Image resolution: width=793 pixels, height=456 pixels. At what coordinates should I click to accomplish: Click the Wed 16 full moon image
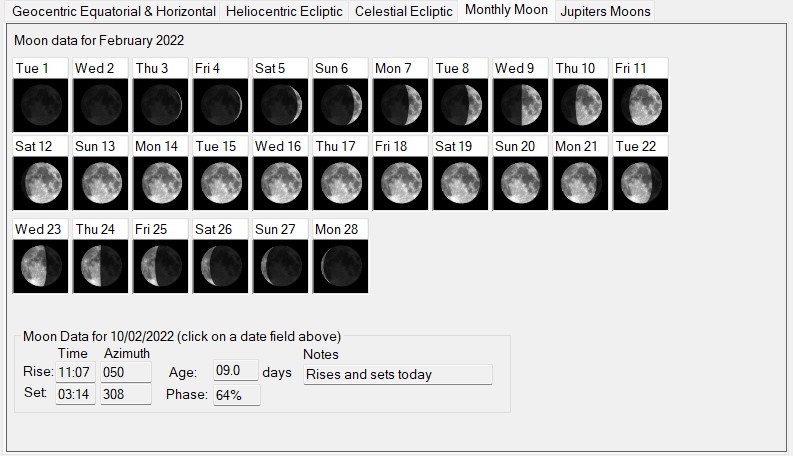pos(281,183)
